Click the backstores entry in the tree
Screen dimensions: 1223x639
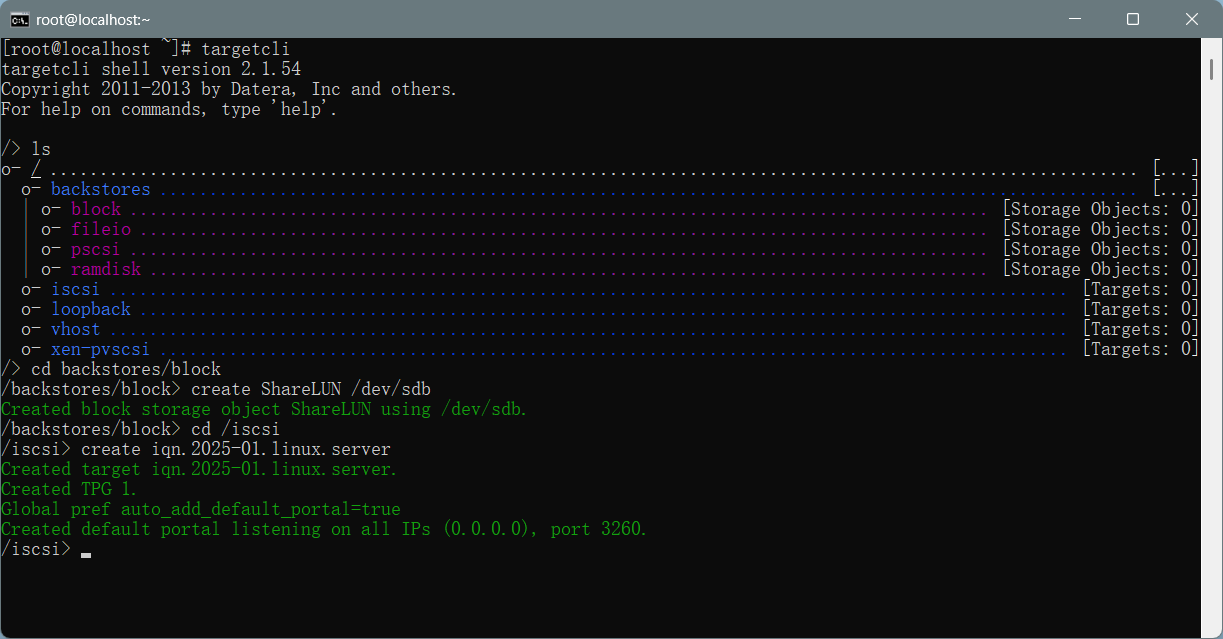click(x=100, y=189)
